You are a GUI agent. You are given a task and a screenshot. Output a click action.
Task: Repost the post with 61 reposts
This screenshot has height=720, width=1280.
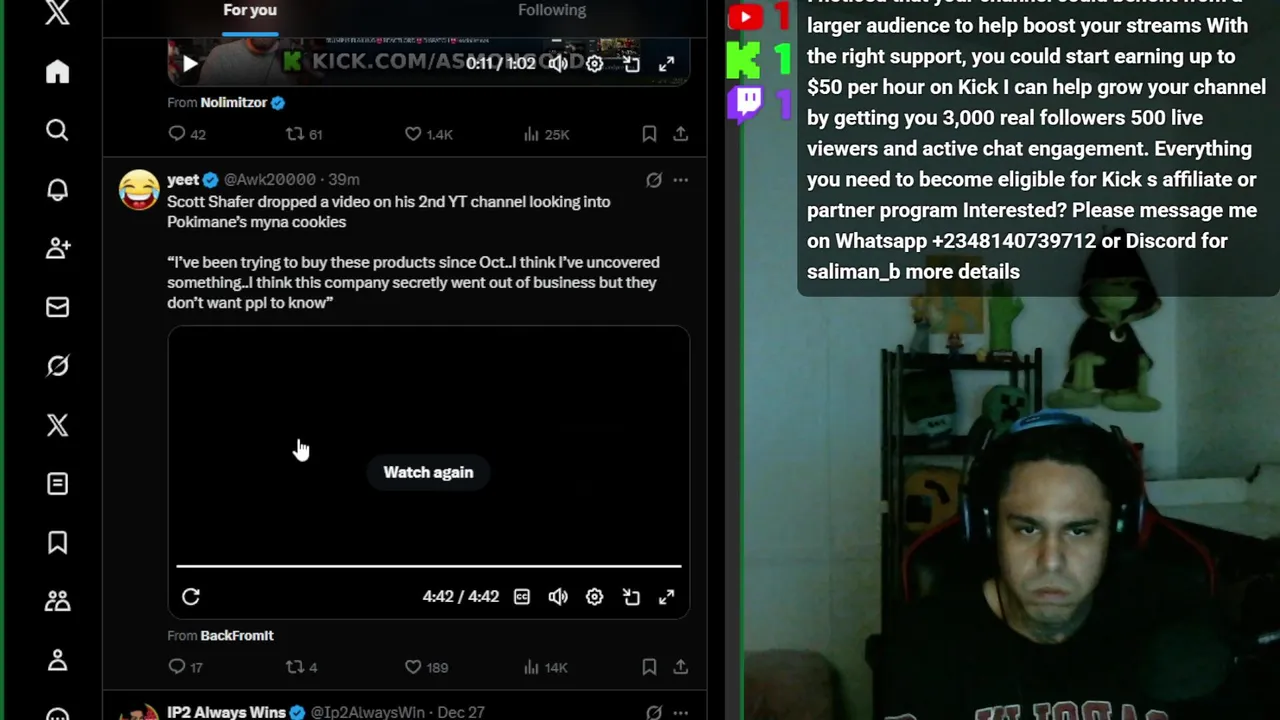tap(304, 134)
